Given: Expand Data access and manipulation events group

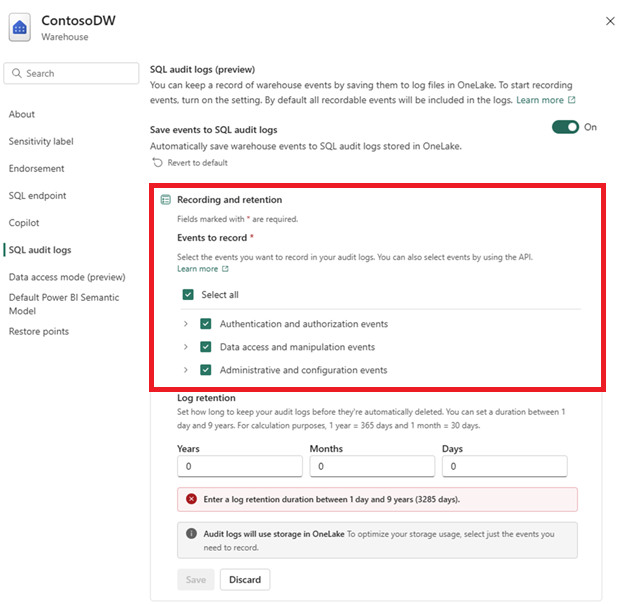Looking at the screenshot, I should coord(185,347).
